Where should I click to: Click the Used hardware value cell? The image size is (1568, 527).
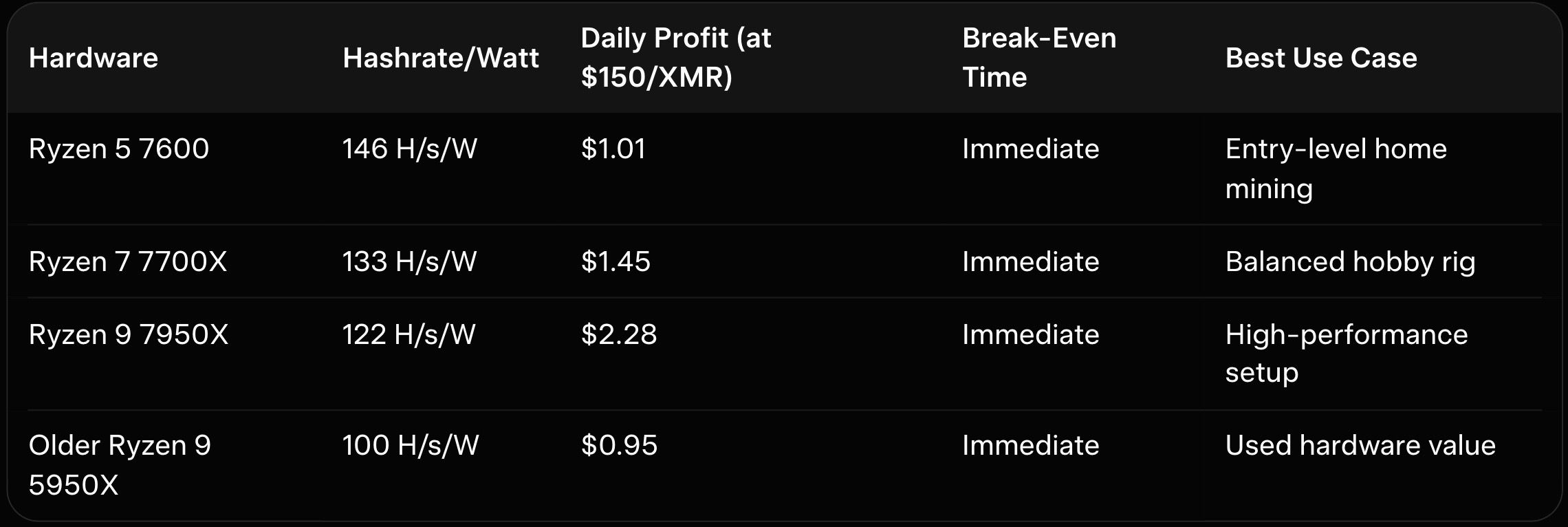(1360, 446)
